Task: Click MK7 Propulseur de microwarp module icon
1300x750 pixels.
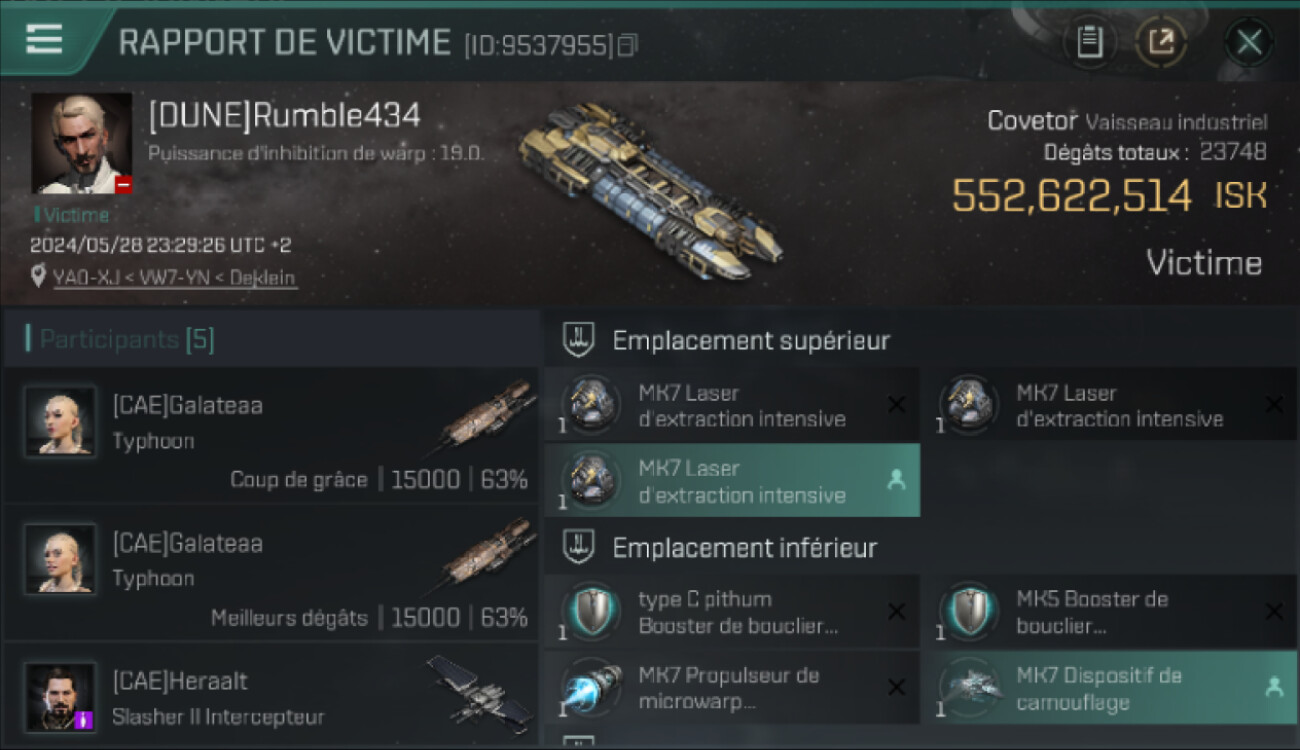Action: tap(590, 688)
